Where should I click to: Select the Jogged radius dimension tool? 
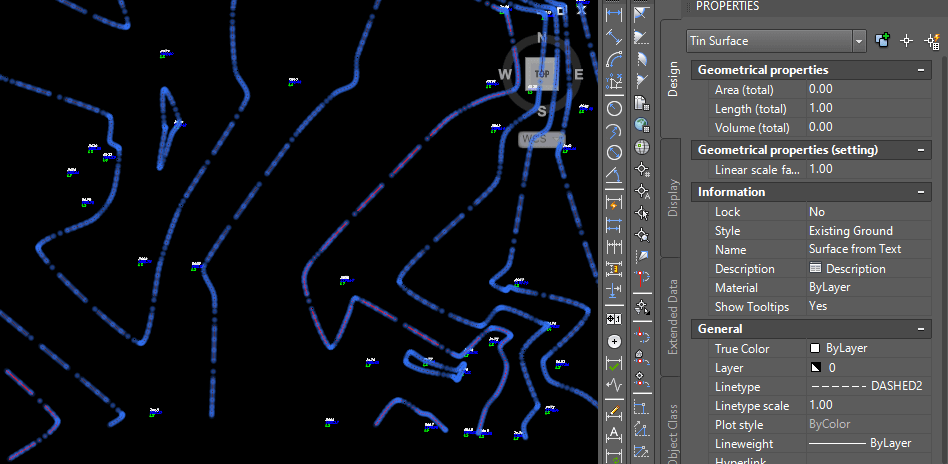coord(614,131)
